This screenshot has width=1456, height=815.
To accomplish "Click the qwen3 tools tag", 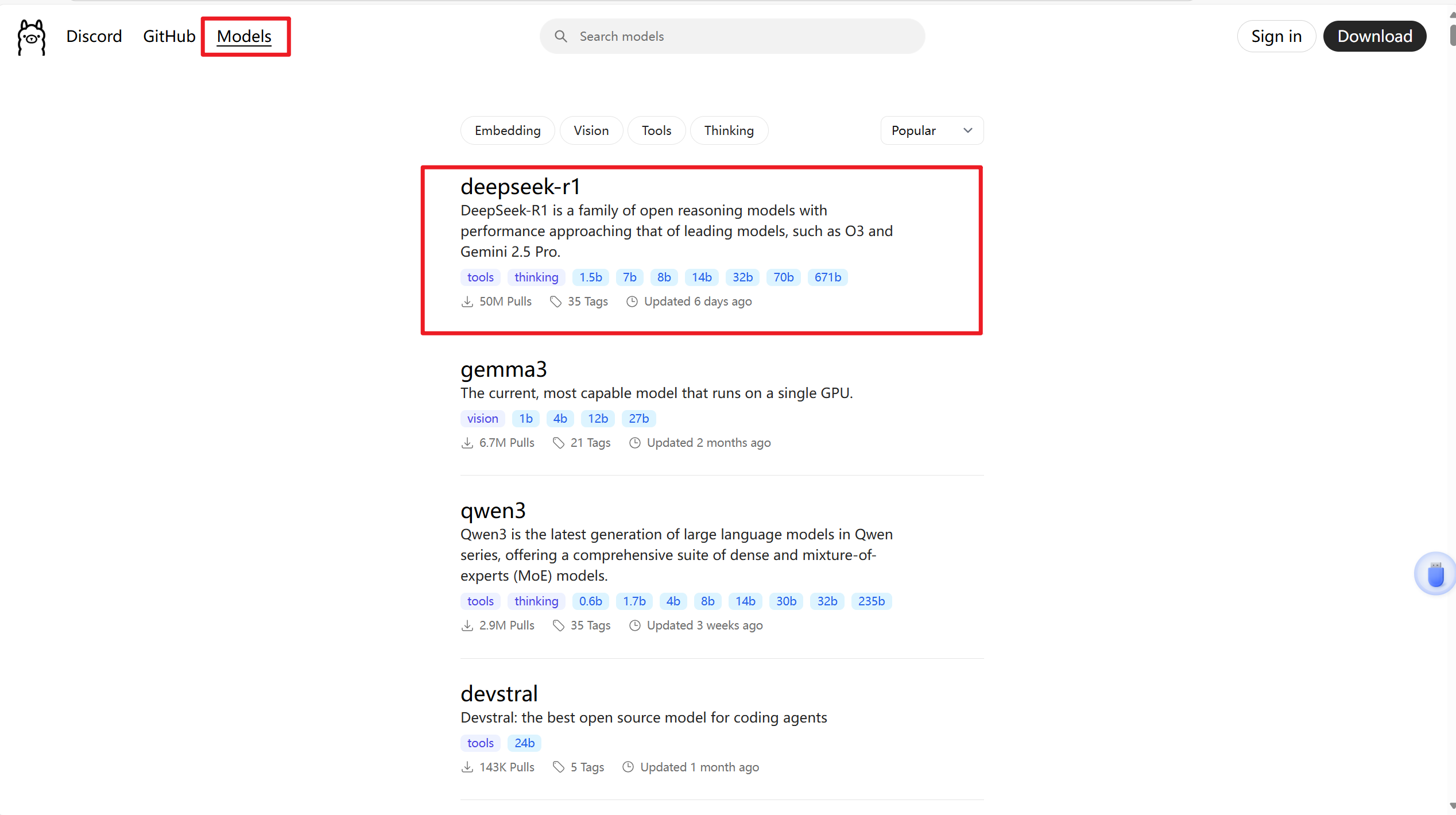I will [x=481, y=601].
